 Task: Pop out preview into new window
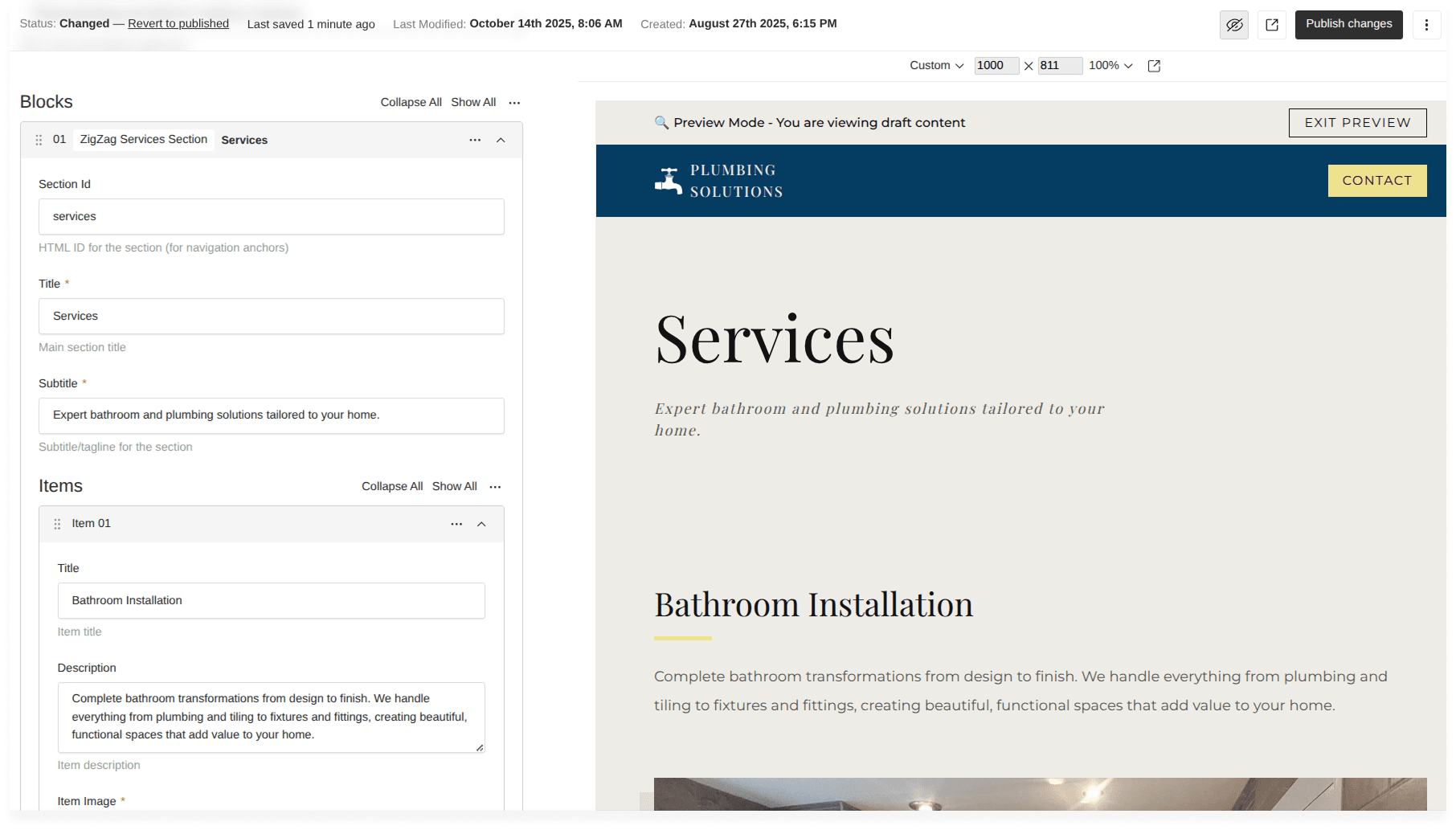click(1154, 66)
